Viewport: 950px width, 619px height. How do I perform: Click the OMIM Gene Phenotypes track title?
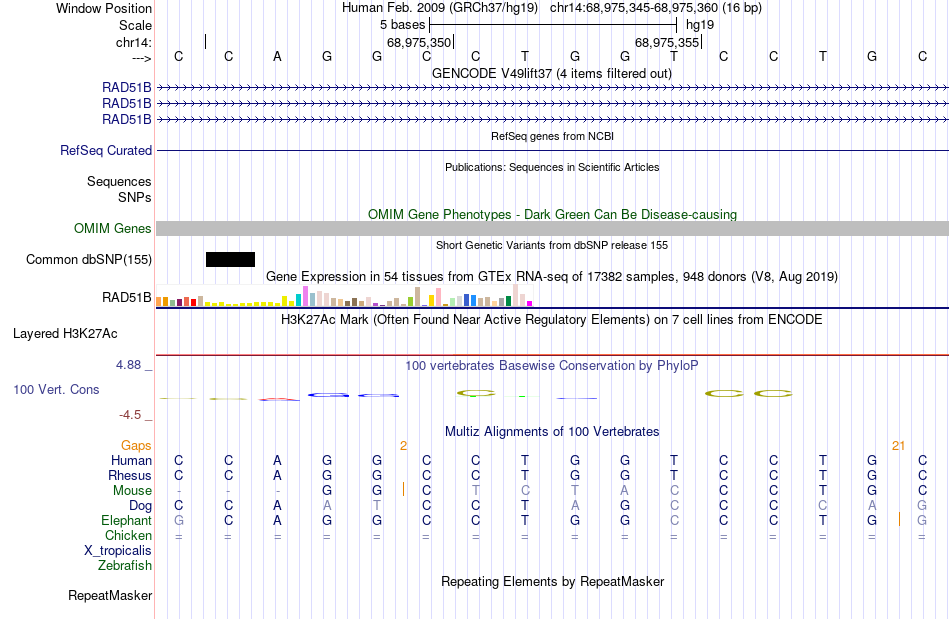553,214
